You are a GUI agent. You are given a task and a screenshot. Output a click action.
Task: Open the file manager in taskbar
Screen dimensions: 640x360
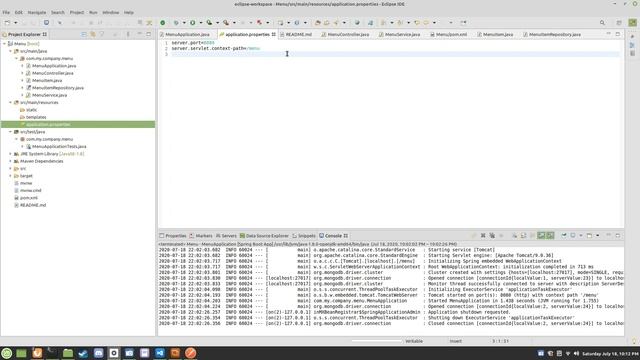tap(68, 353)
